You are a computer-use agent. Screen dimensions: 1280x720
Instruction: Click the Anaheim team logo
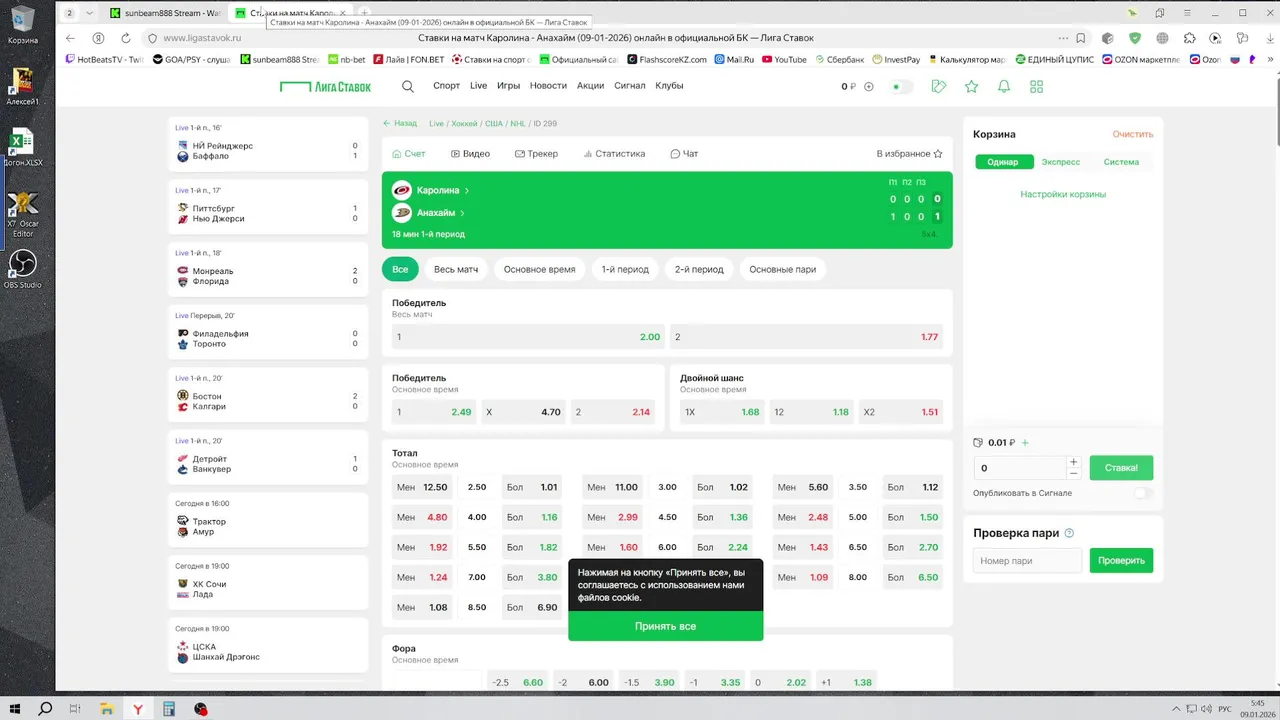401,212
